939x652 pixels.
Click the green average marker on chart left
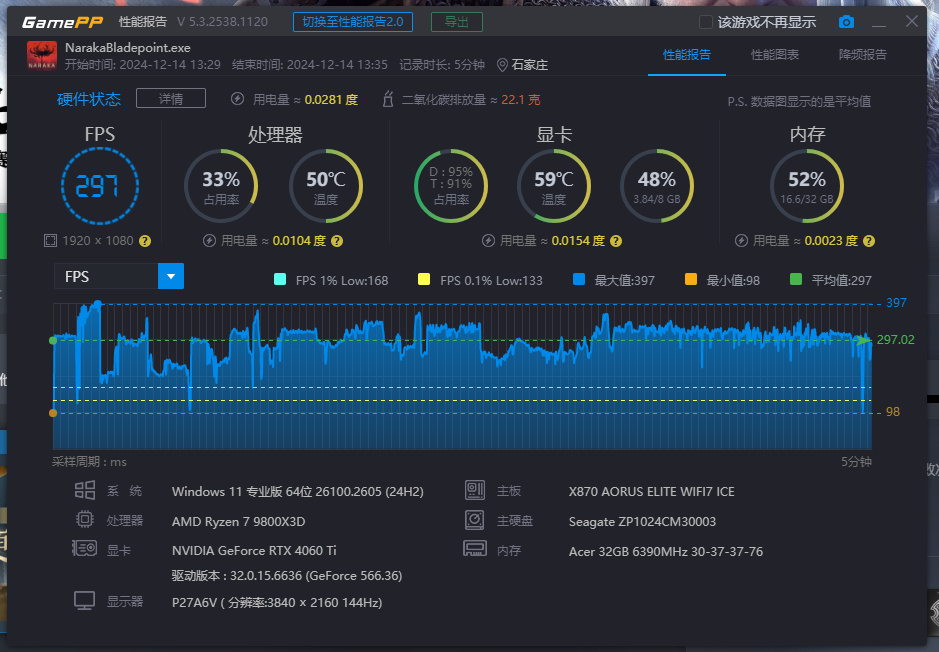tap(53, 340)
